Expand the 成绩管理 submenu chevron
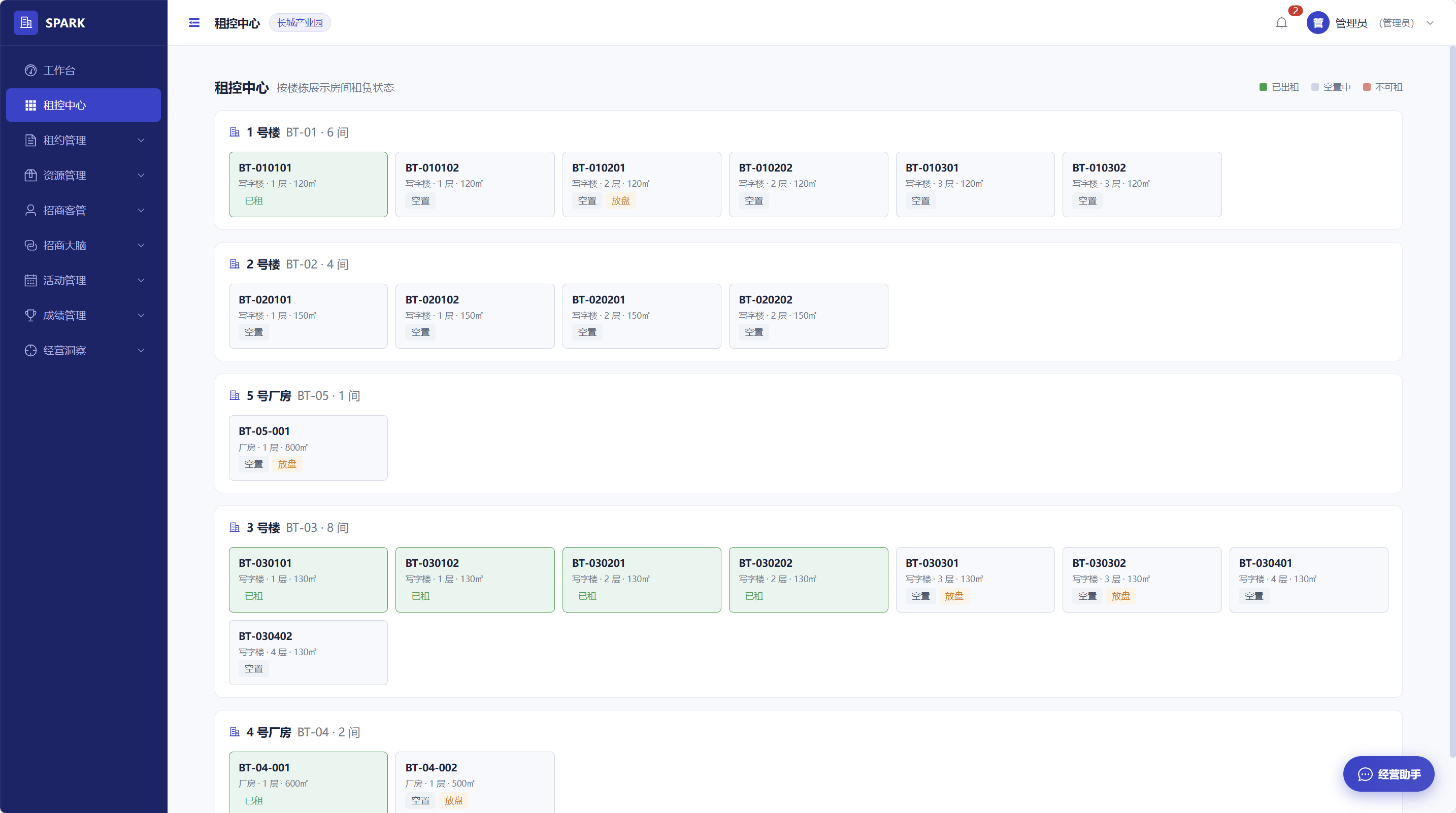The height and width of the screenshot is (813, 1456). tap(141, 315)
